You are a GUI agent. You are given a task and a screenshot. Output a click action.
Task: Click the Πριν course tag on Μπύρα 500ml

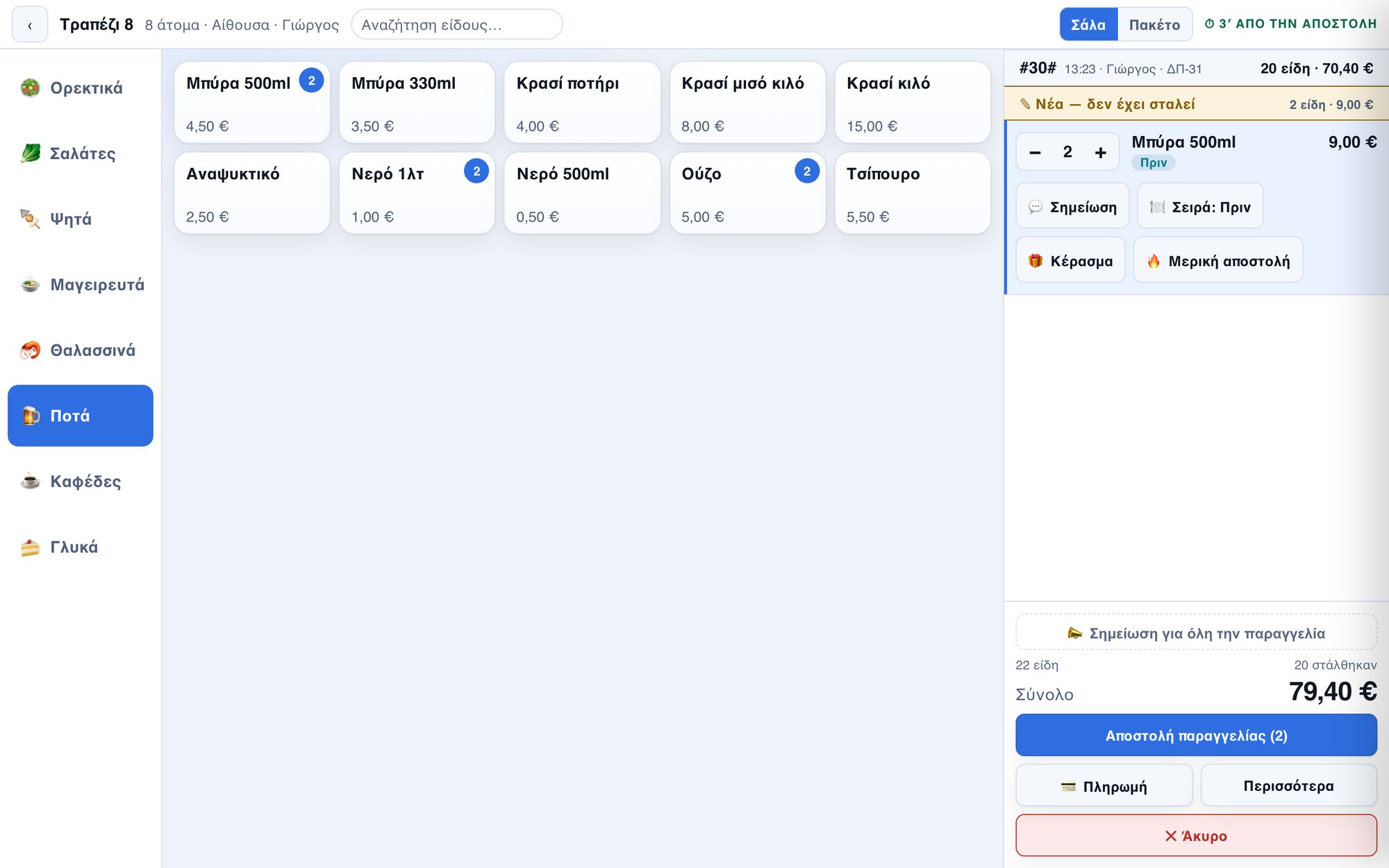1153,162
